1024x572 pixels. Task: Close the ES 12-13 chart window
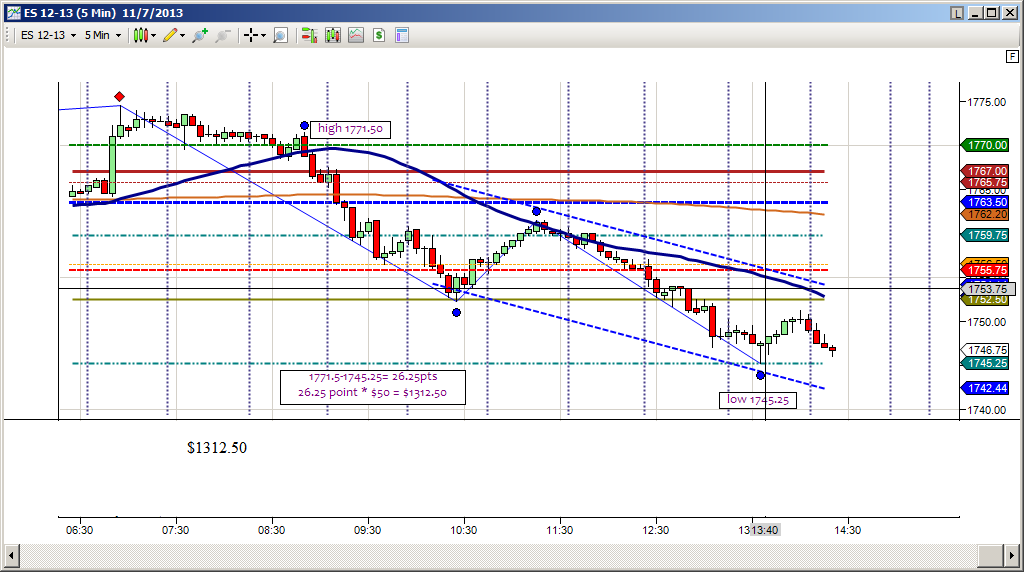(x=1010, y=13)
